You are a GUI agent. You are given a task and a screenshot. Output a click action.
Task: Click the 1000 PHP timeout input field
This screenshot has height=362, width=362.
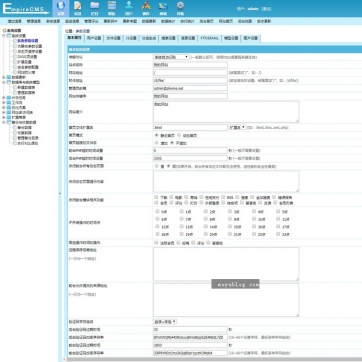point(190,158)
